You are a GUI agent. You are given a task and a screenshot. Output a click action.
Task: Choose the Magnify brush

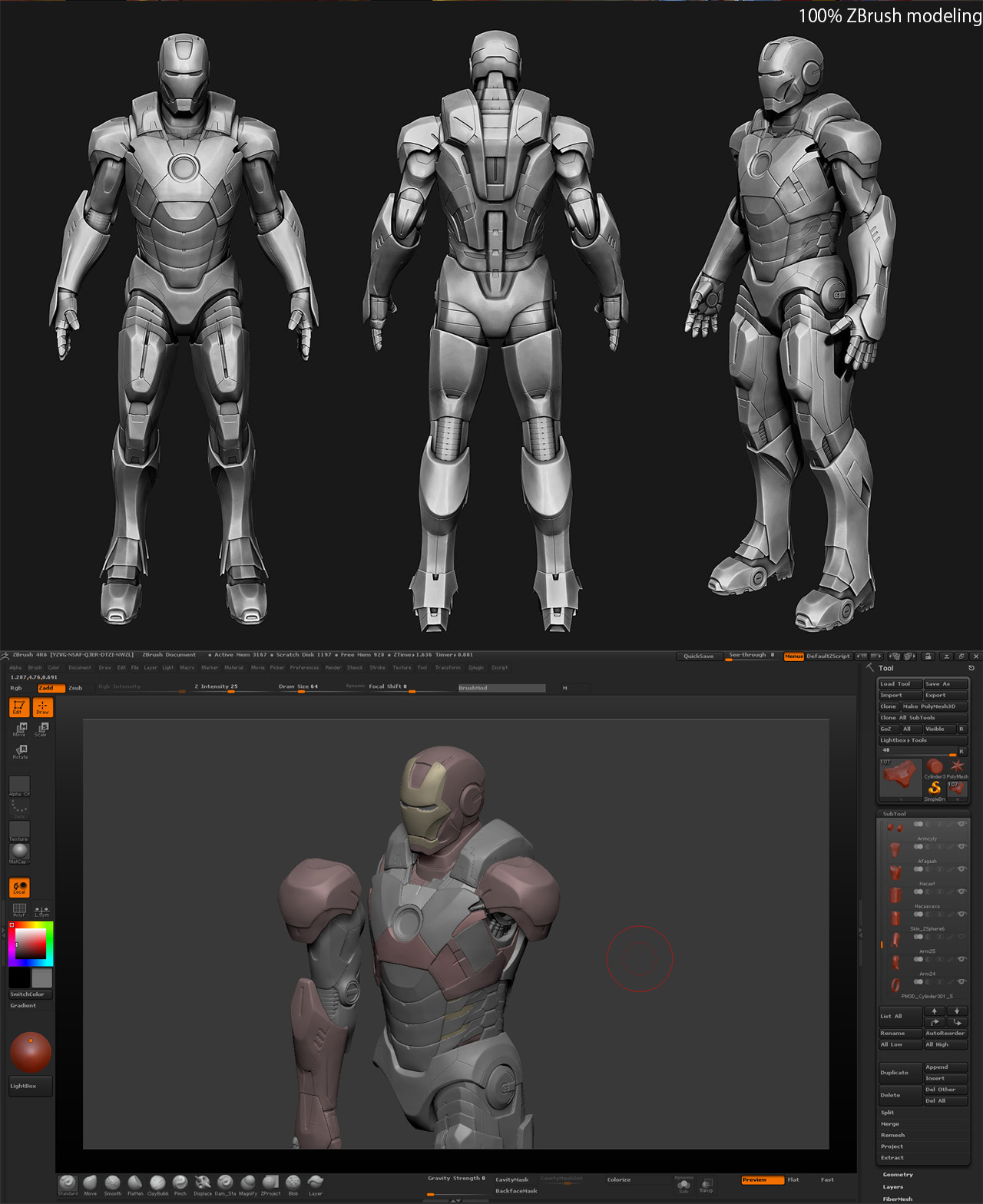click(x=247, y=1185)
